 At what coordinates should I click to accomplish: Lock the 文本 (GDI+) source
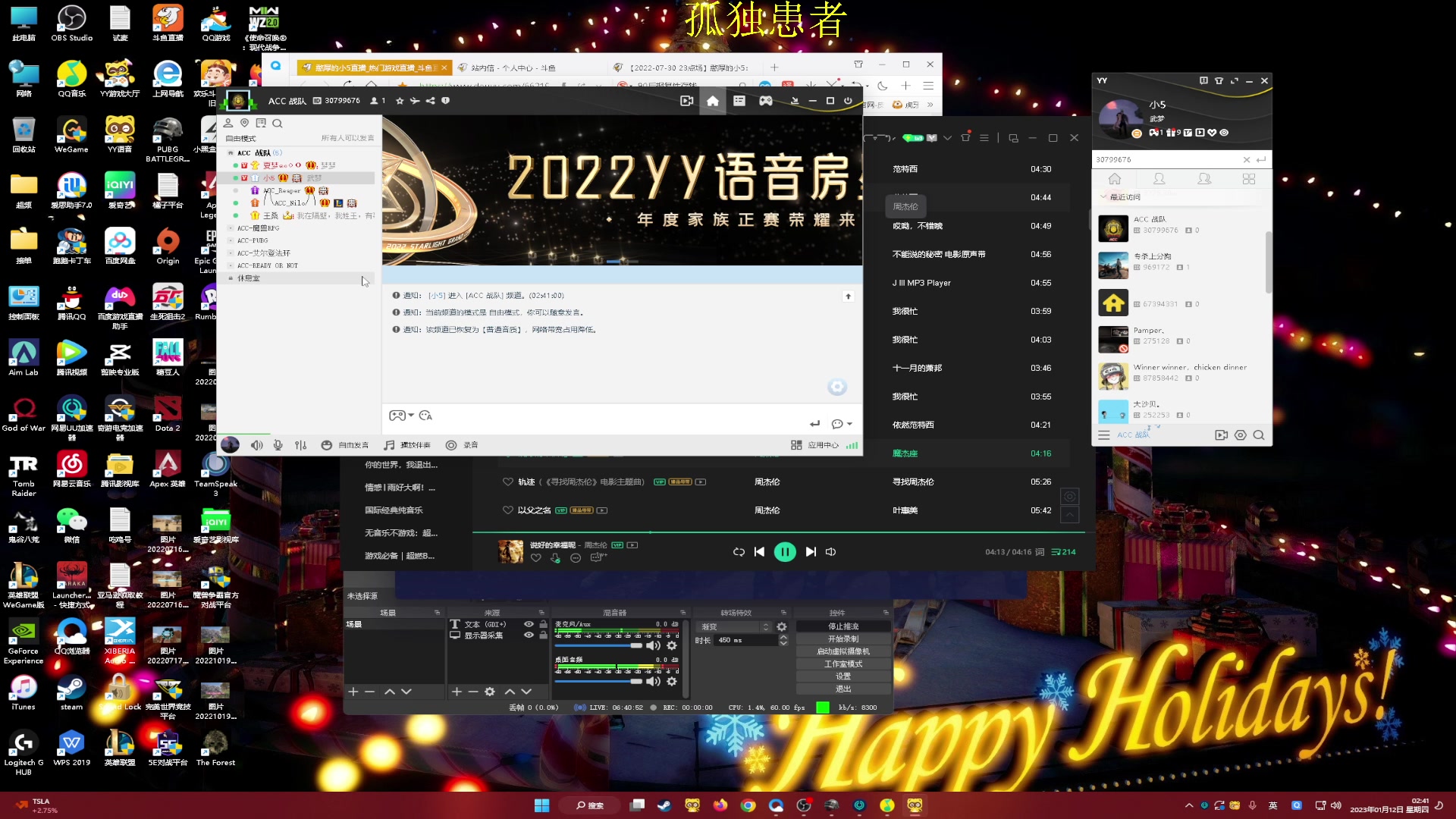tap(541, 624)
